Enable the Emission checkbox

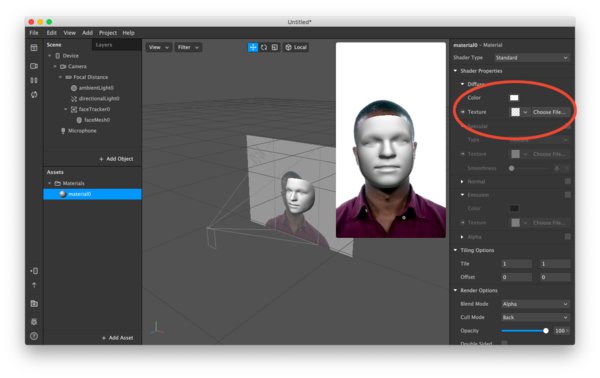coord(568,195)
